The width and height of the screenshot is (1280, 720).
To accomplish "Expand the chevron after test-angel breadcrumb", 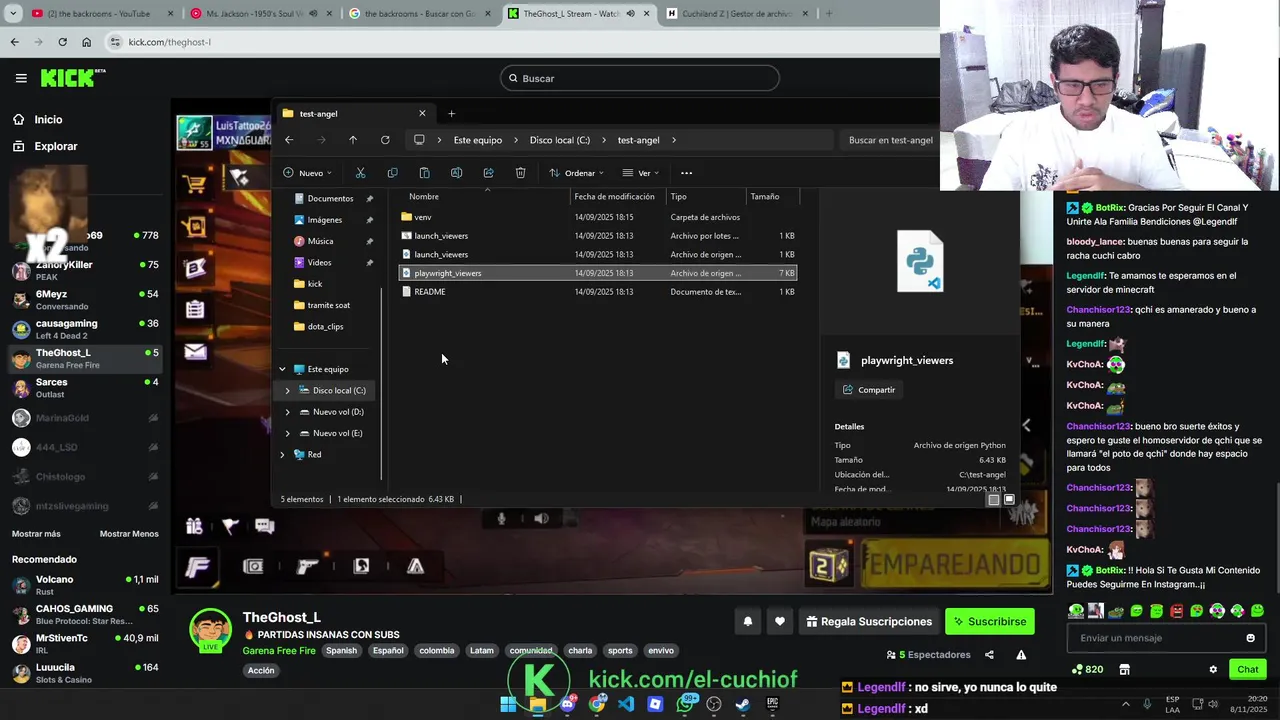I will click(x=674, y=140).
